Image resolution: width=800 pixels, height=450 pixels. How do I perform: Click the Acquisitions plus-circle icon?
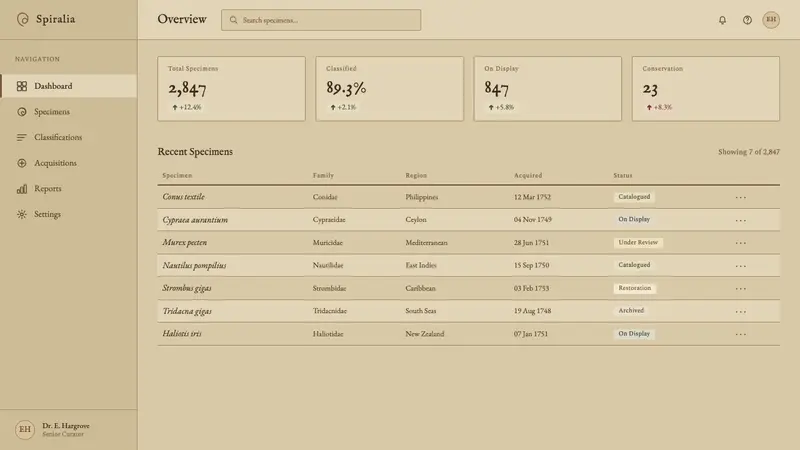click(21, 163)
